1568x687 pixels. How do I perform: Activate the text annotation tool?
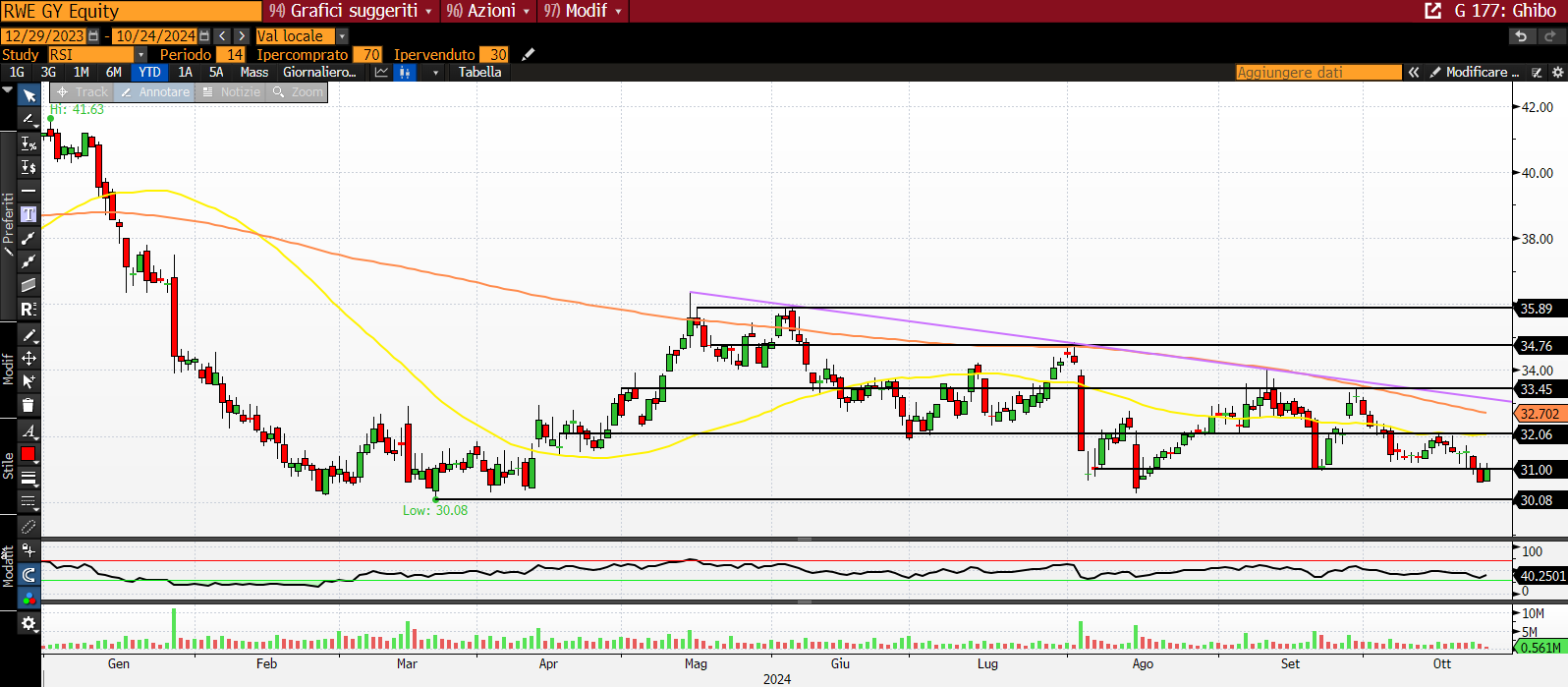[28, 214]
